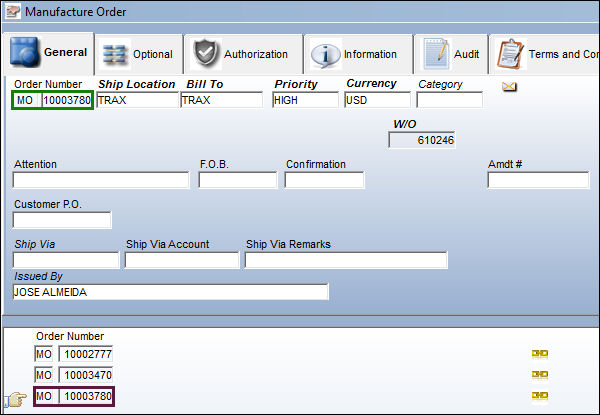Click the link icon for order 10003470
This screenshot has height=415, width=600.
[540, 374]
